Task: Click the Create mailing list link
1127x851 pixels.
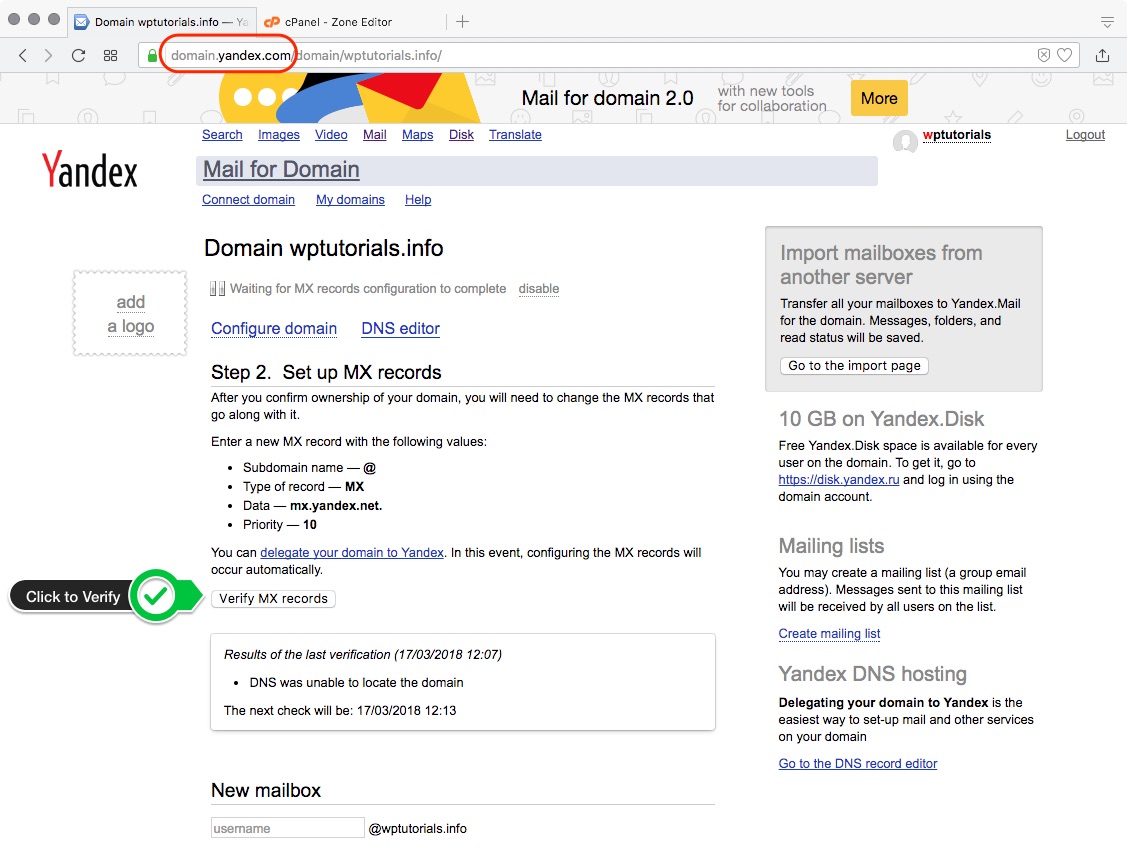Action: [x=829, y=634]
